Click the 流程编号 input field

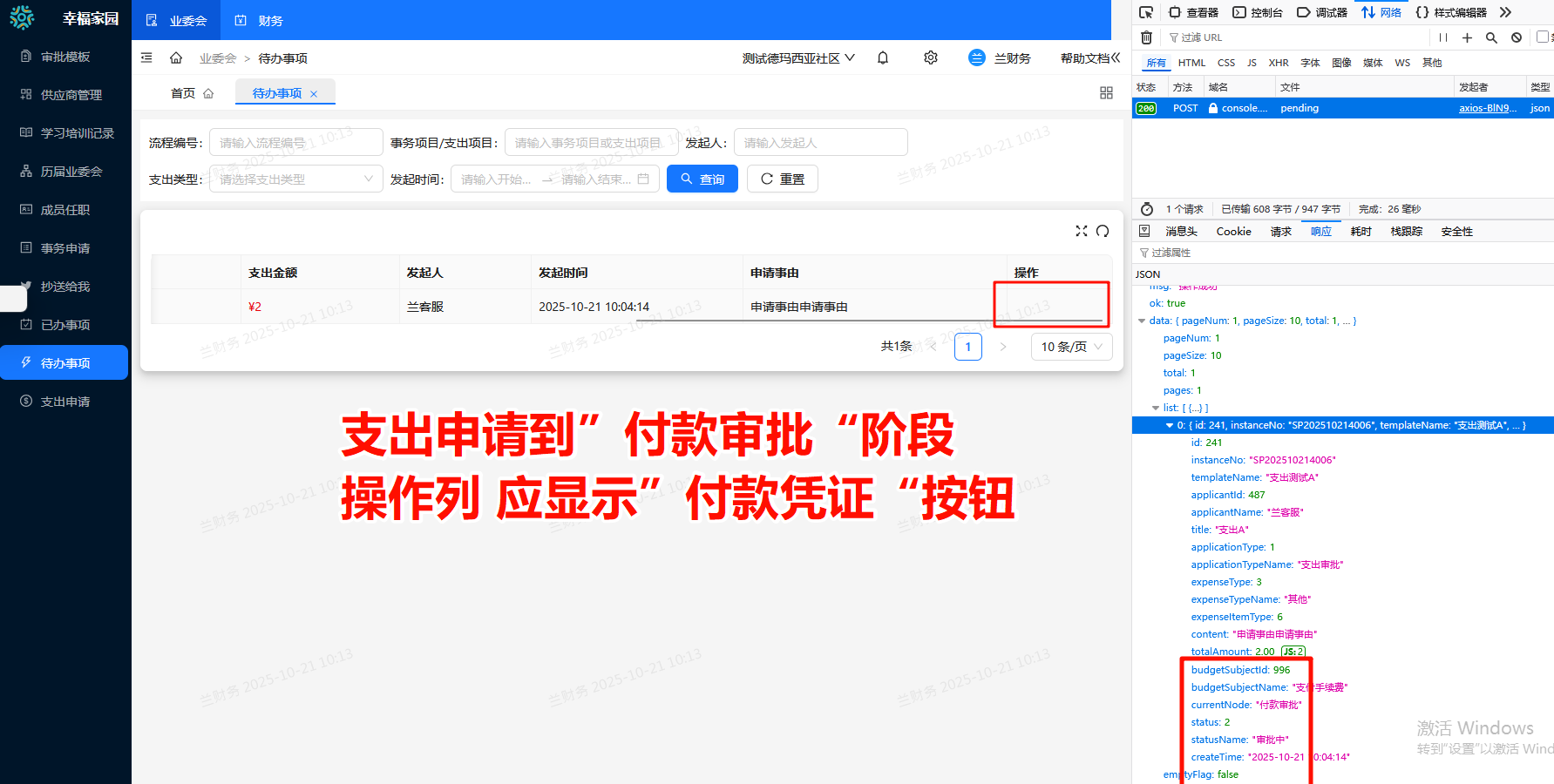pyautogui.click(x=295, y=141)
